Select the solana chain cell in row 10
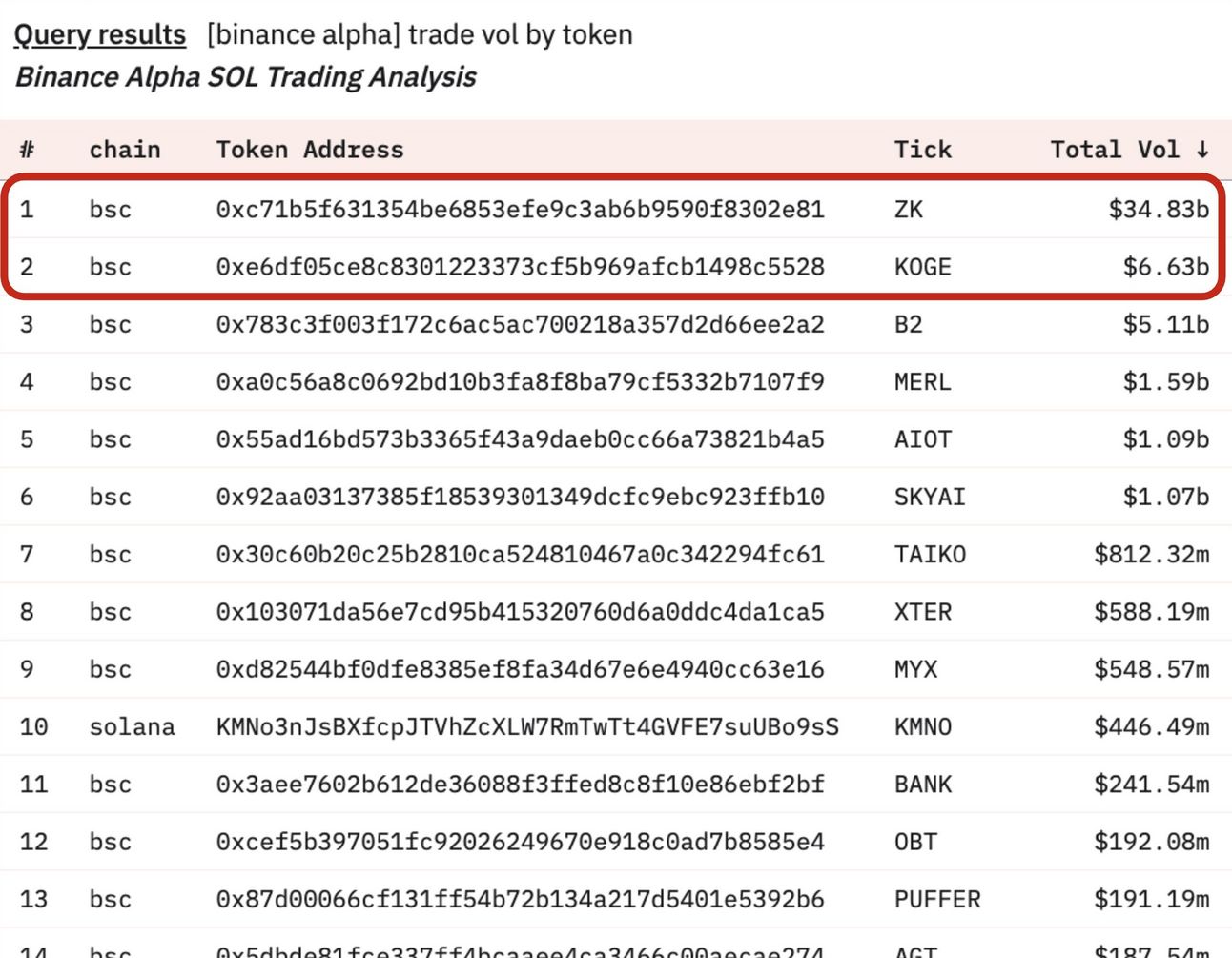1232x958 pixels. [x=132, y=727]
